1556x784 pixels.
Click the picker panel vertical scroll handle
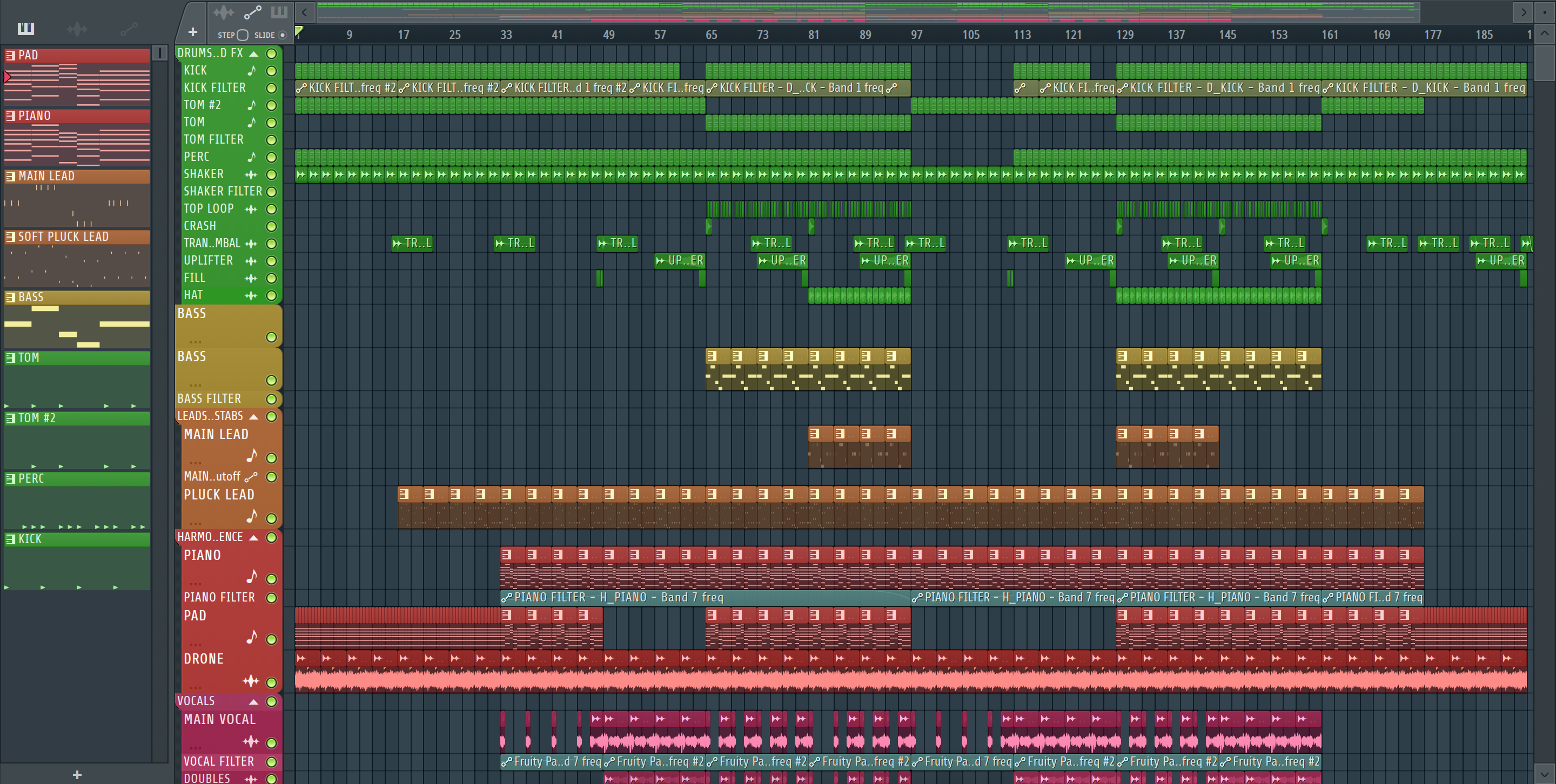tap(159, 53)
